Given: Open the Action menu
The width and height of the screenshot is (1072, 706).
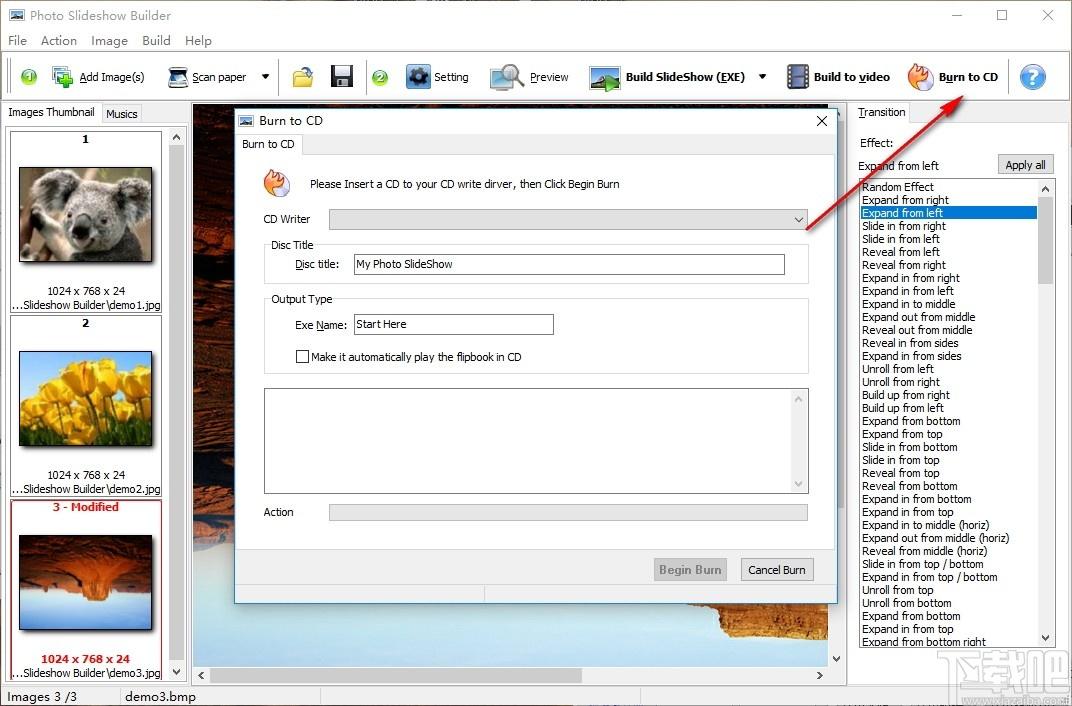Looking at the screenshot, I should 59,40.
